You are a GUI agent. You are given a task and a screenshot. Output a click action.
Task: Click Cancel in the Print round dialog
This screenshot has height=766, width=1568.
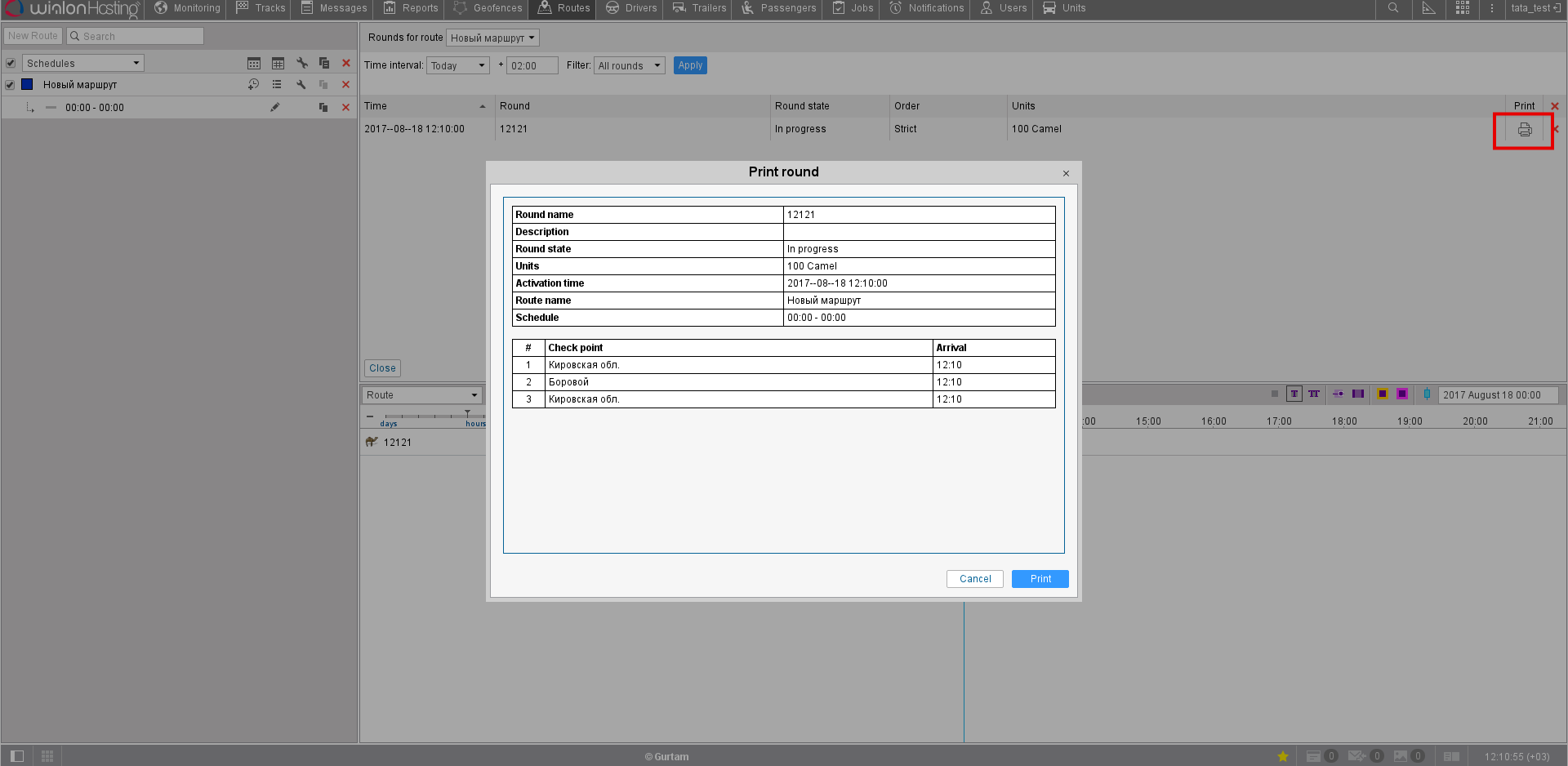point(974,579)
